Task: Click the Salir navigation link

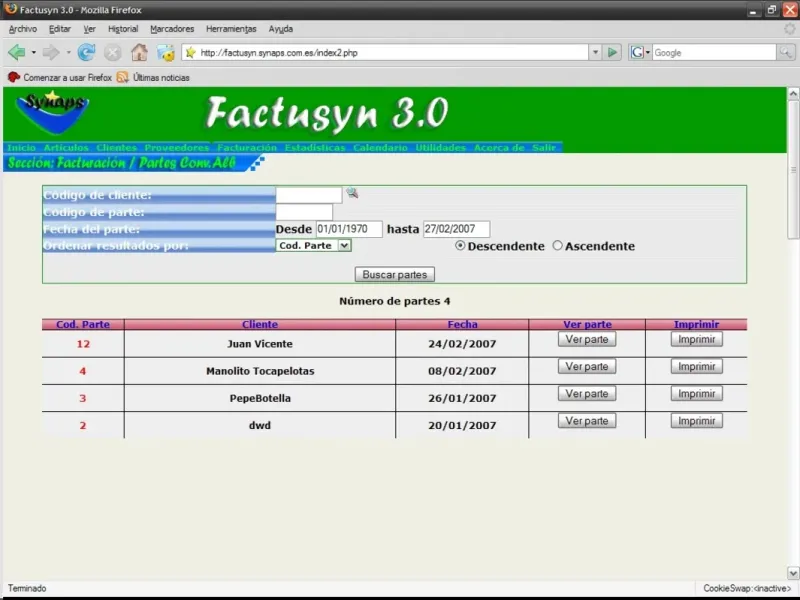Action: pos(544,147)
